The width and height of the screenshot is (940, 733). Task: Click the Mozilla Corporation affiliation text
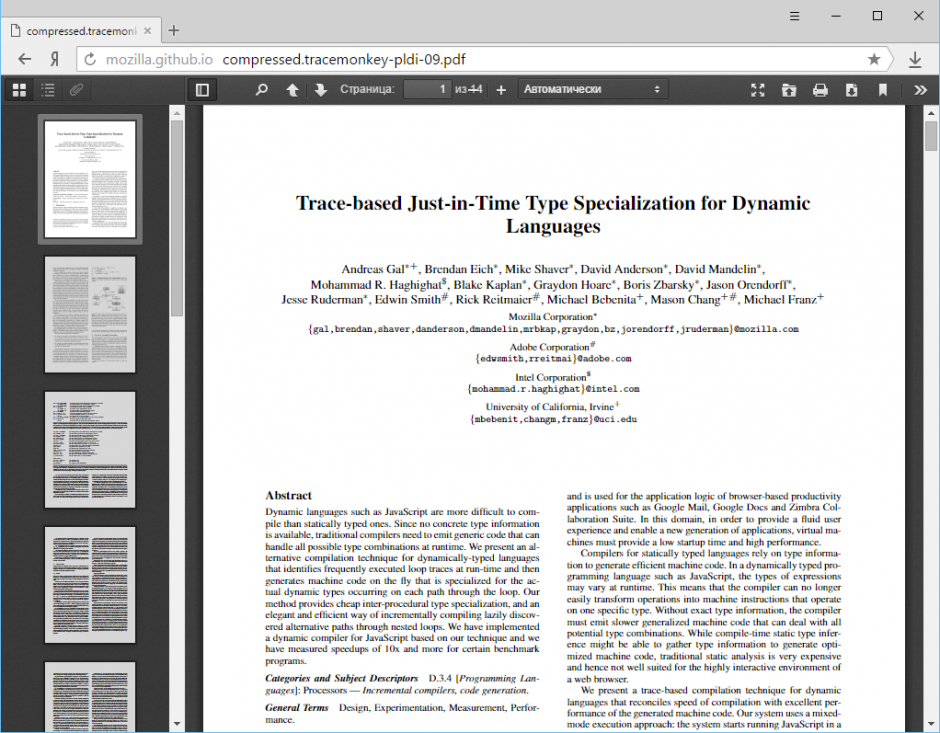tap(553, 316)
